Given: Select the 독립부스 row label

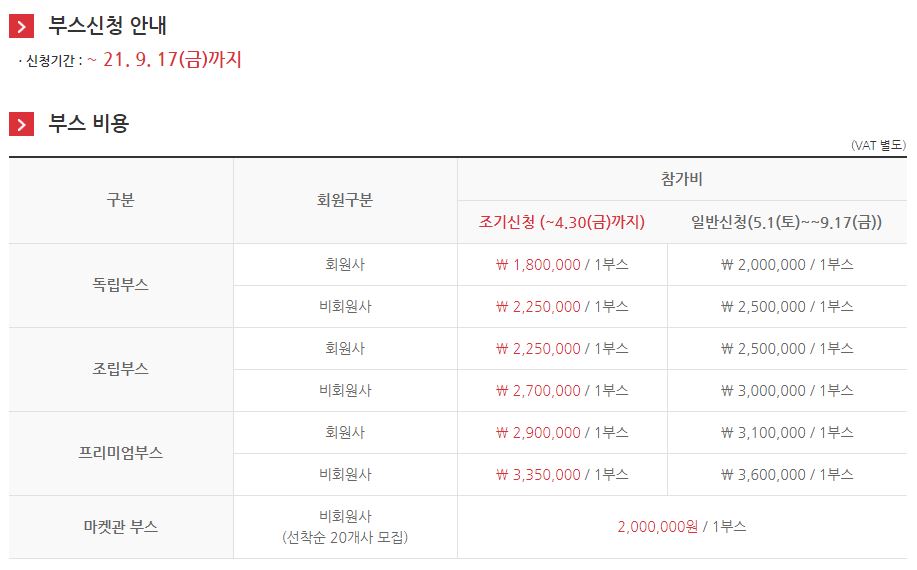Looking at the screenshot, I should pos(120,285).
